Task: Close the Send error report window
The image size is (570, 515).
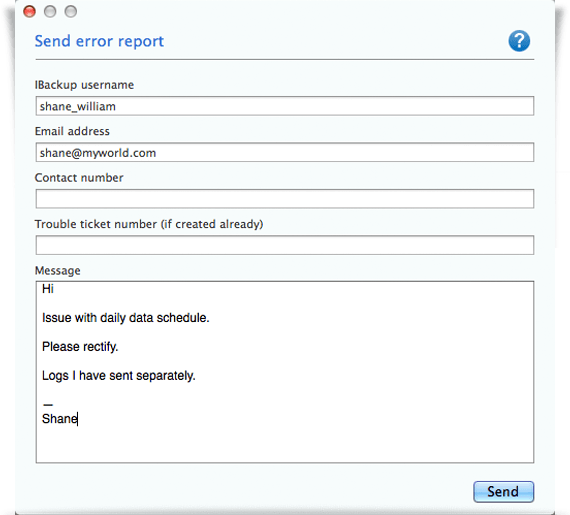Action: click(29, 12)
